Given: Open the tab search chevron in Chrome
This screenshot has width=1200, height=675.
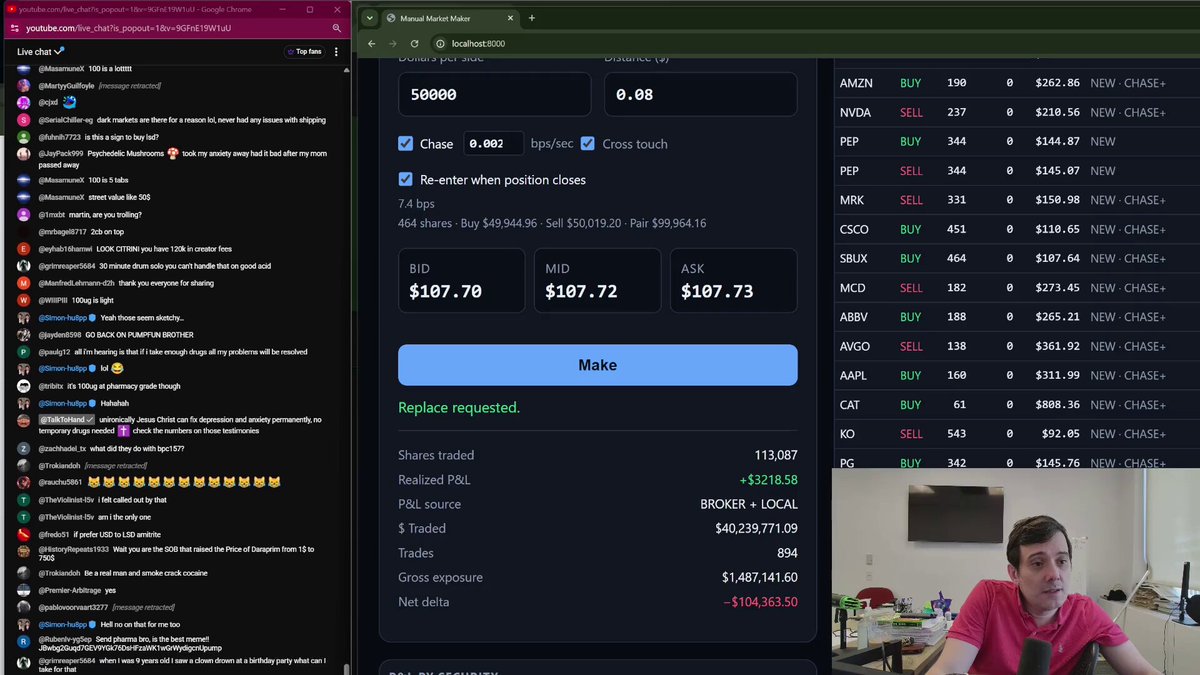Looking at the screenshot, I should tap(369, 18).
